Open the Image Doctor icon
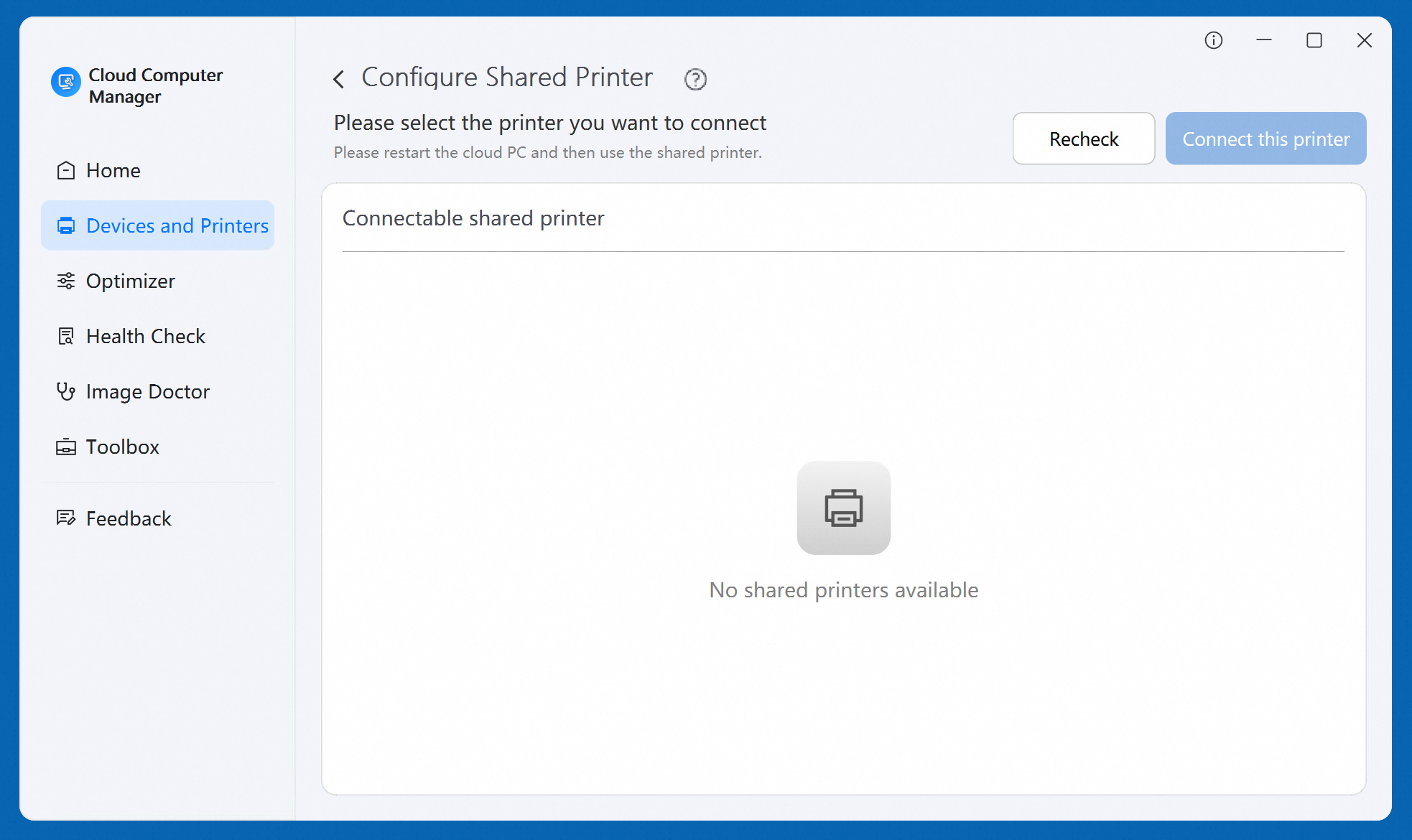Viewport: 1412px width, 840px height. click(x=66, y=391)
